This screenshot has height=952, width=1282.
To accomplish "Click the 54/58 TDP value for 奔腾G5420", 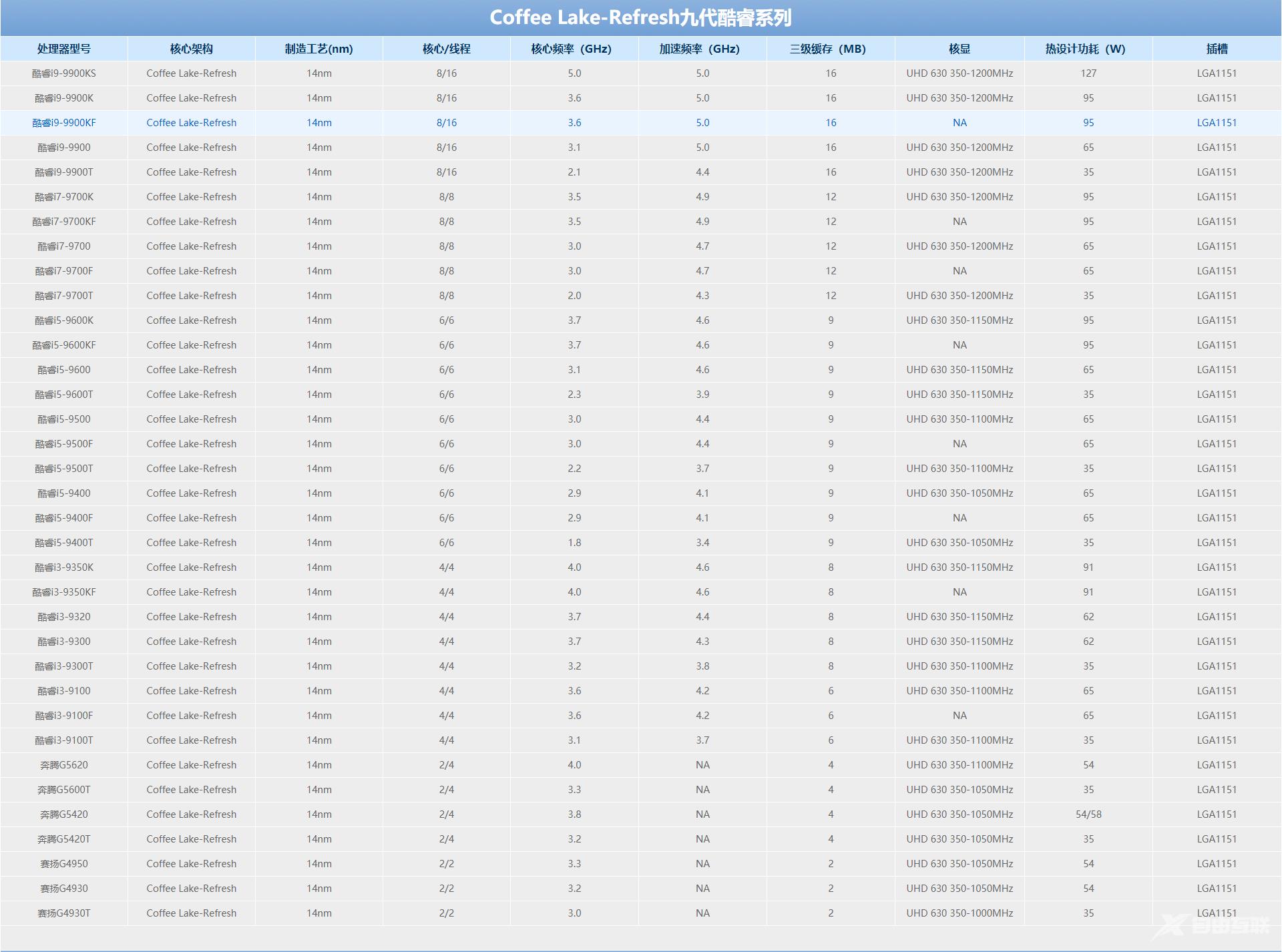I will pos(1088,814).
